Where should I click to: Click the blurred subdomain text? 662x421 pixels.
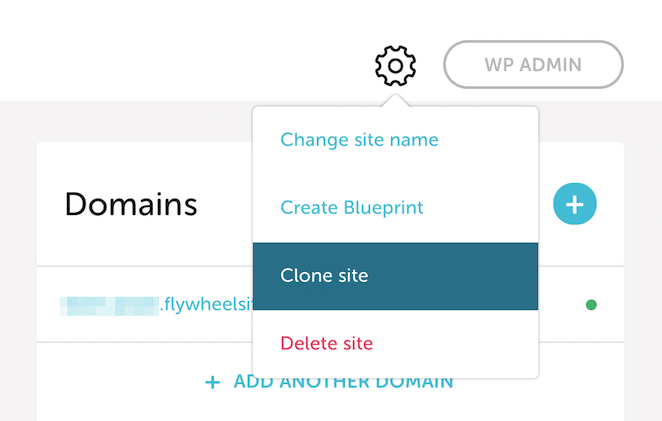click(x=109, y=306)
